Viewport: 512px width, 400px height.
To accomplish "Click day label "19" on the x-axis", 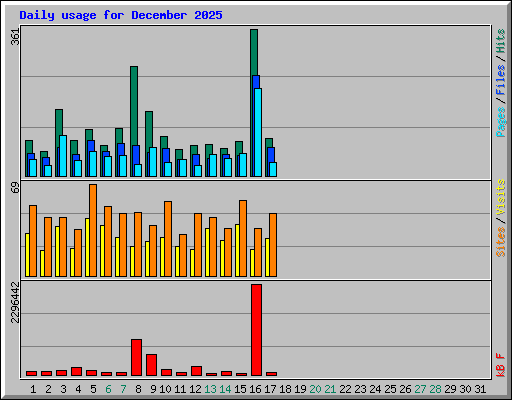I will pyautogui.click(x=300, y=389).
